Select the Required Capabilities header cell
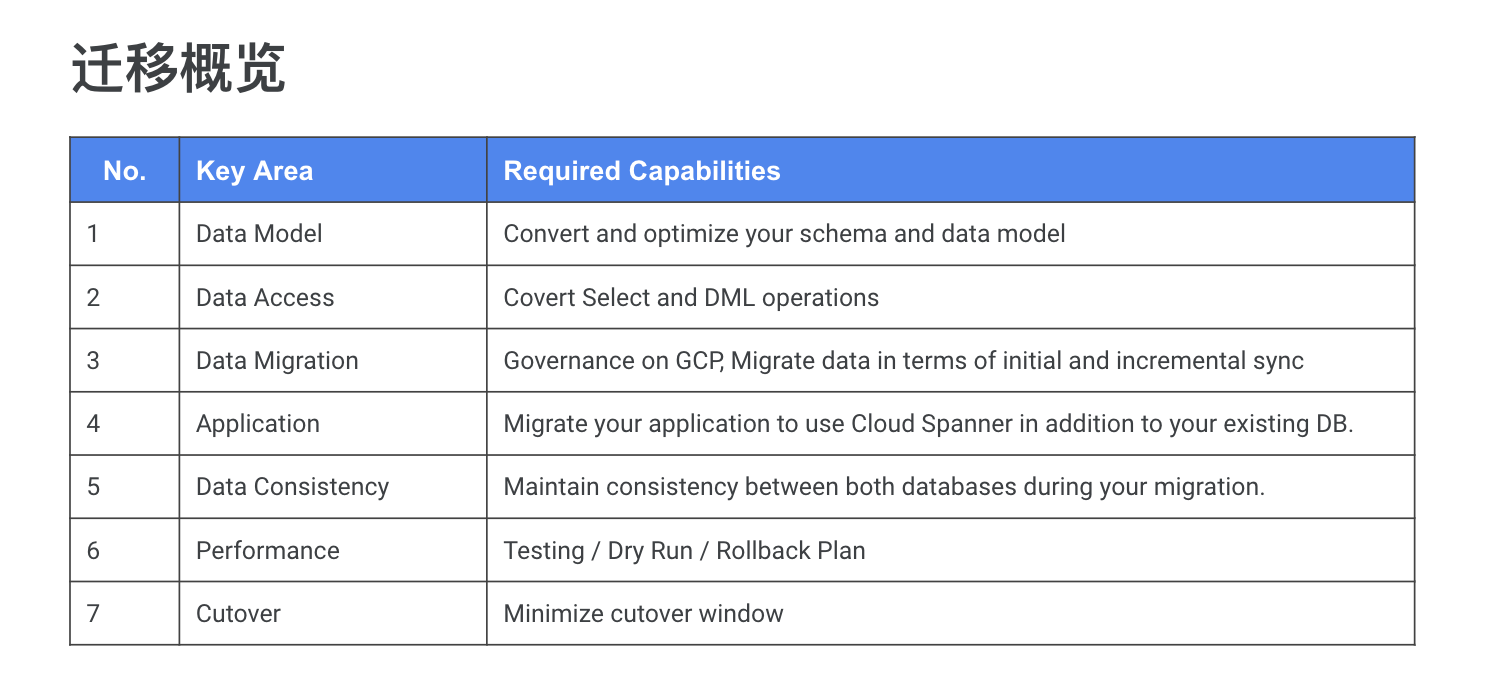The width and height of the screenshot is (1488, 680). [950, 171]
